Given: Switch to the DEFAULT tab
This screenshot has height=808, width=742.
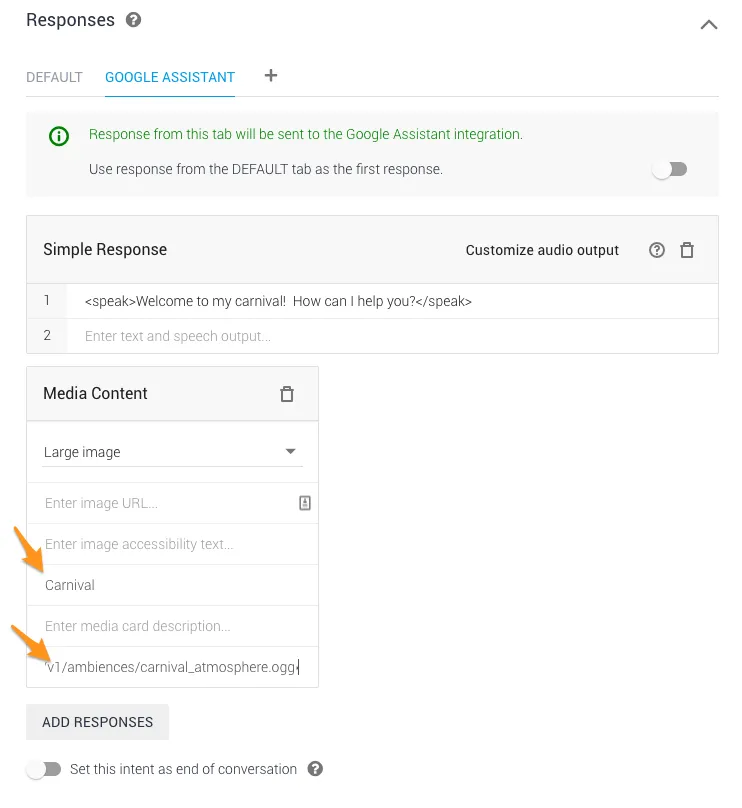Looking at the screenshot, I should coord(54,77).
